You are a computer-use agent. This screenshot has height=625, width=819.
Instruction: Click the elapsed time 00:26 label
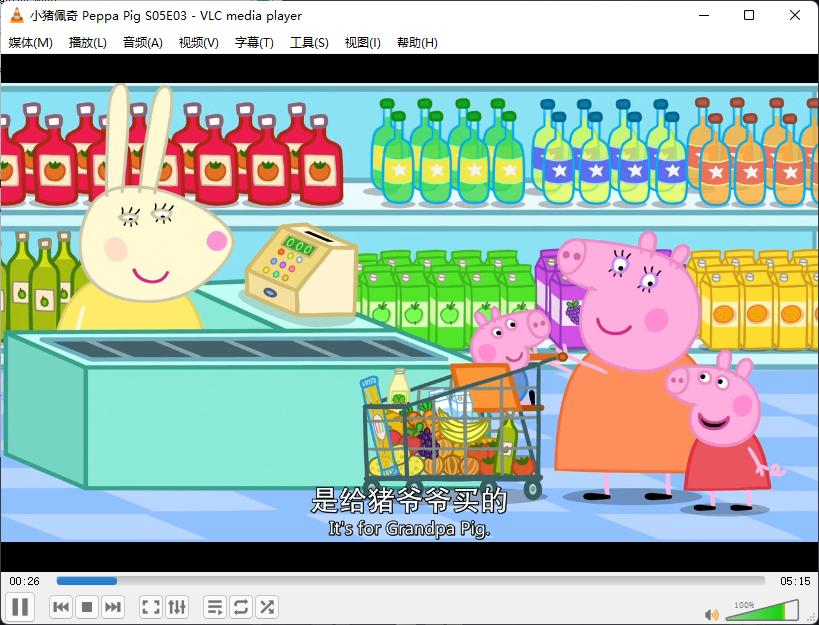tap(25, 581)
